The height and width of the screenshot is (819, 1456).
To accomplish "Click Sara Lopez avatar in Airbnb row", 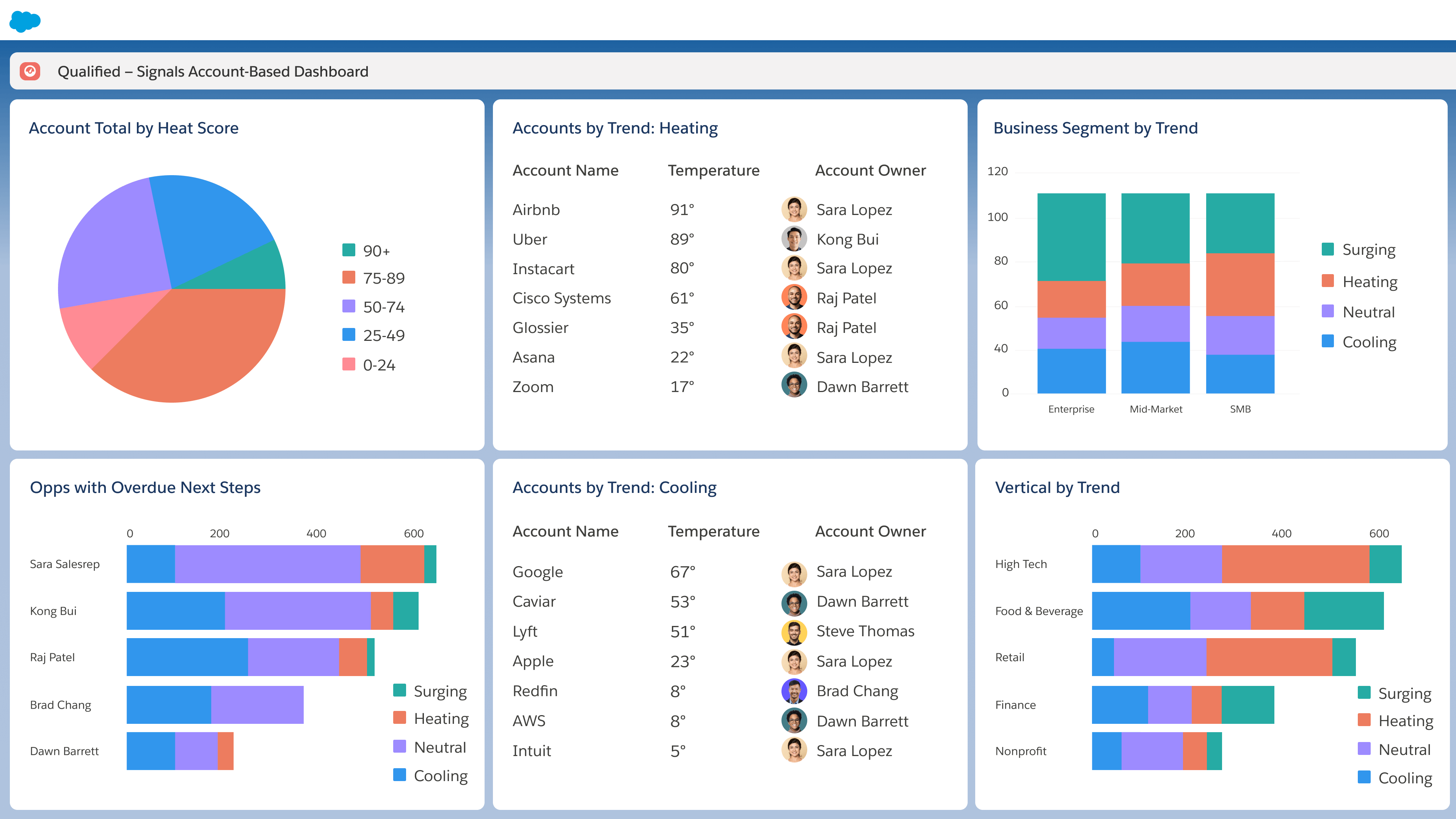I will coord(794,210).
